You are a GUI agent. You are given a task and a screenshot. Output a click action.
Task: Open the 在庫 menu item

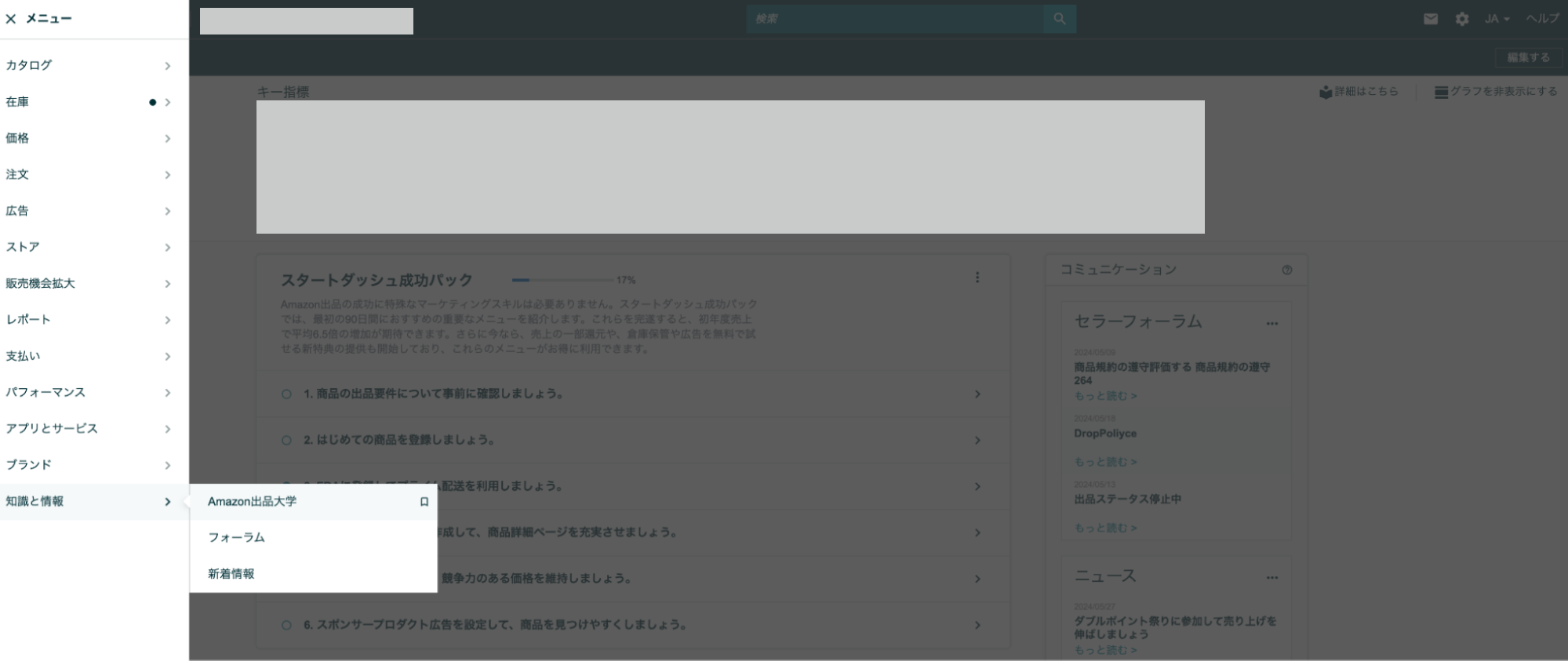click(94, 102)
